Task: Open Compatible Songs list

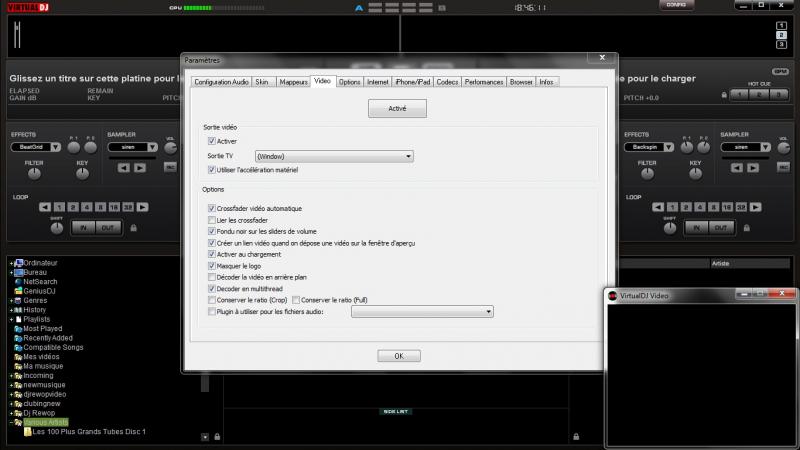Action: tap(53, 347)
